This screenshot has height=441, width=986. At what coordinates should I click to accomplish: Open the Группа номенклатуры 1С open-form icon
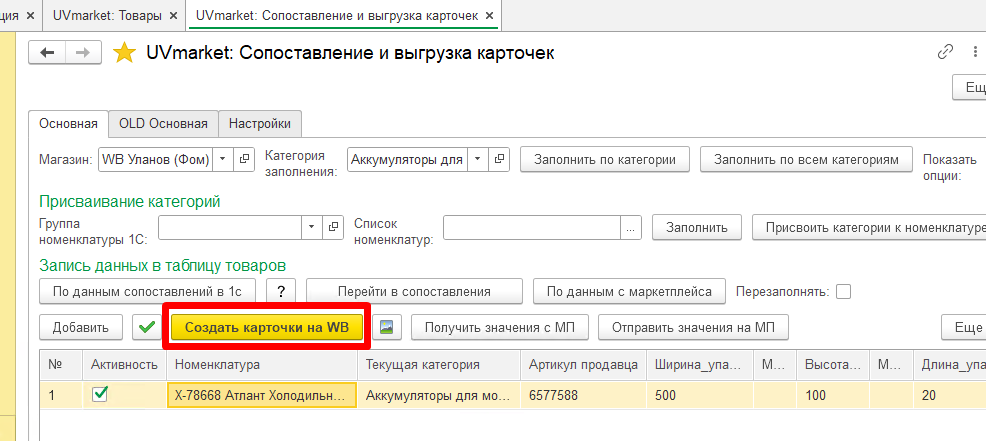(x=333, y=228)
